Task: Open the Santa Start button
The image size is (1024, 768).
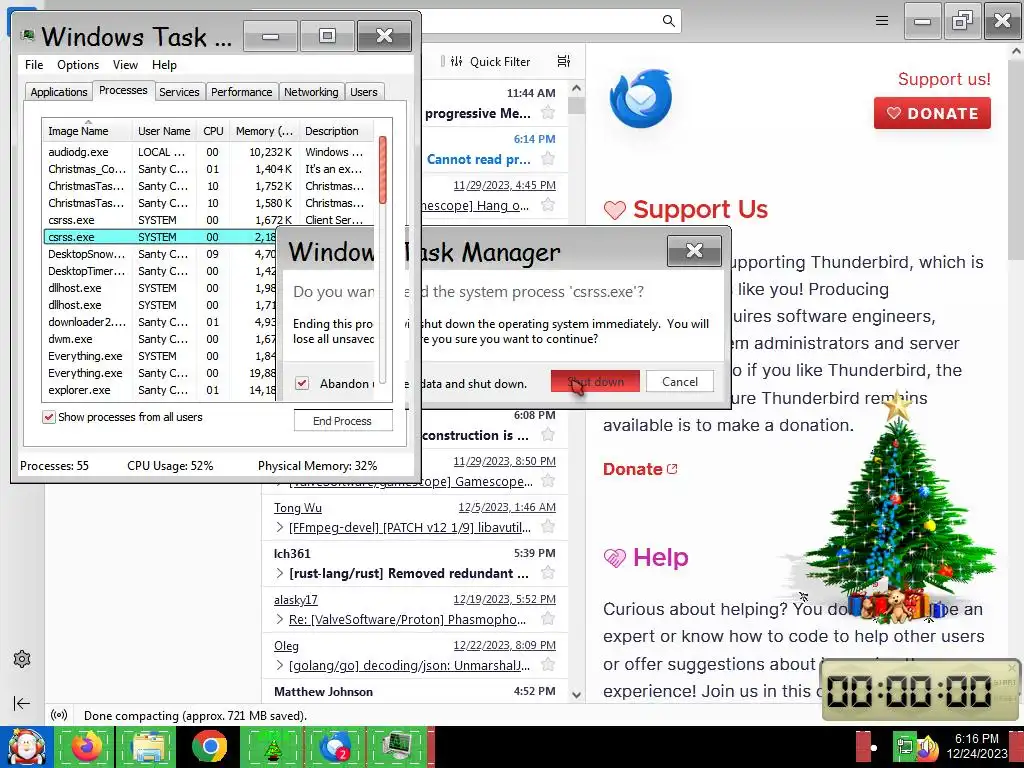Action: (26, 748)
